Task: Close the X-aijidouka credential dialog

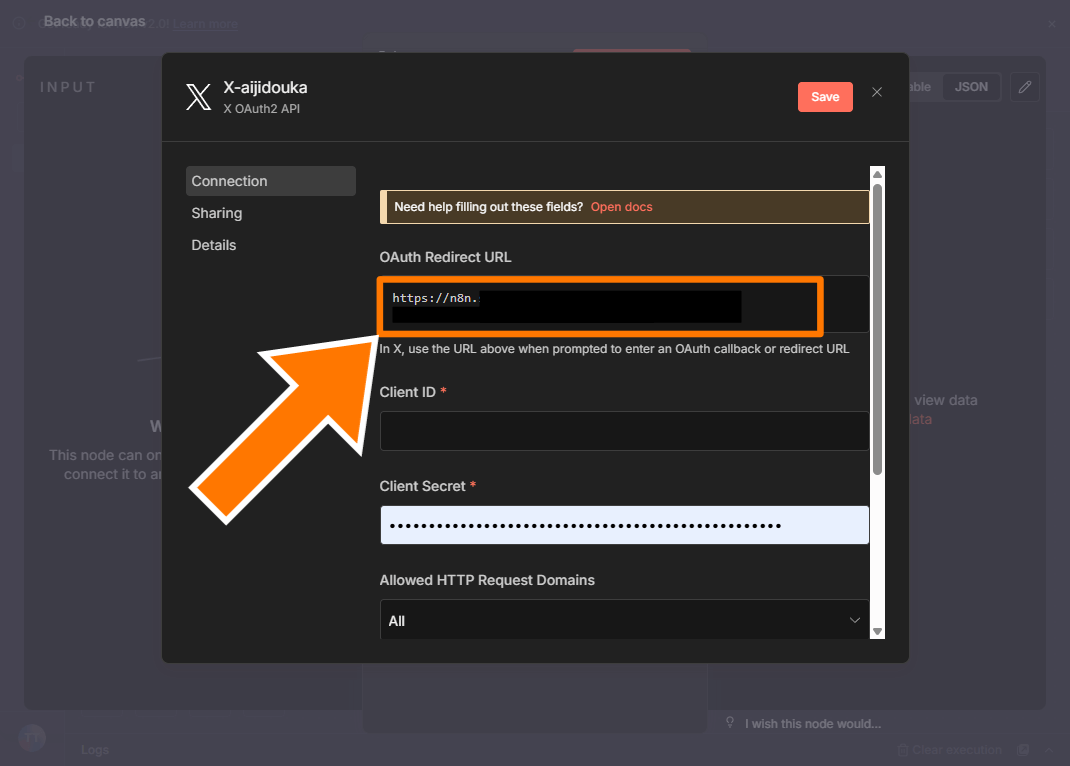Action: point(877,92)
